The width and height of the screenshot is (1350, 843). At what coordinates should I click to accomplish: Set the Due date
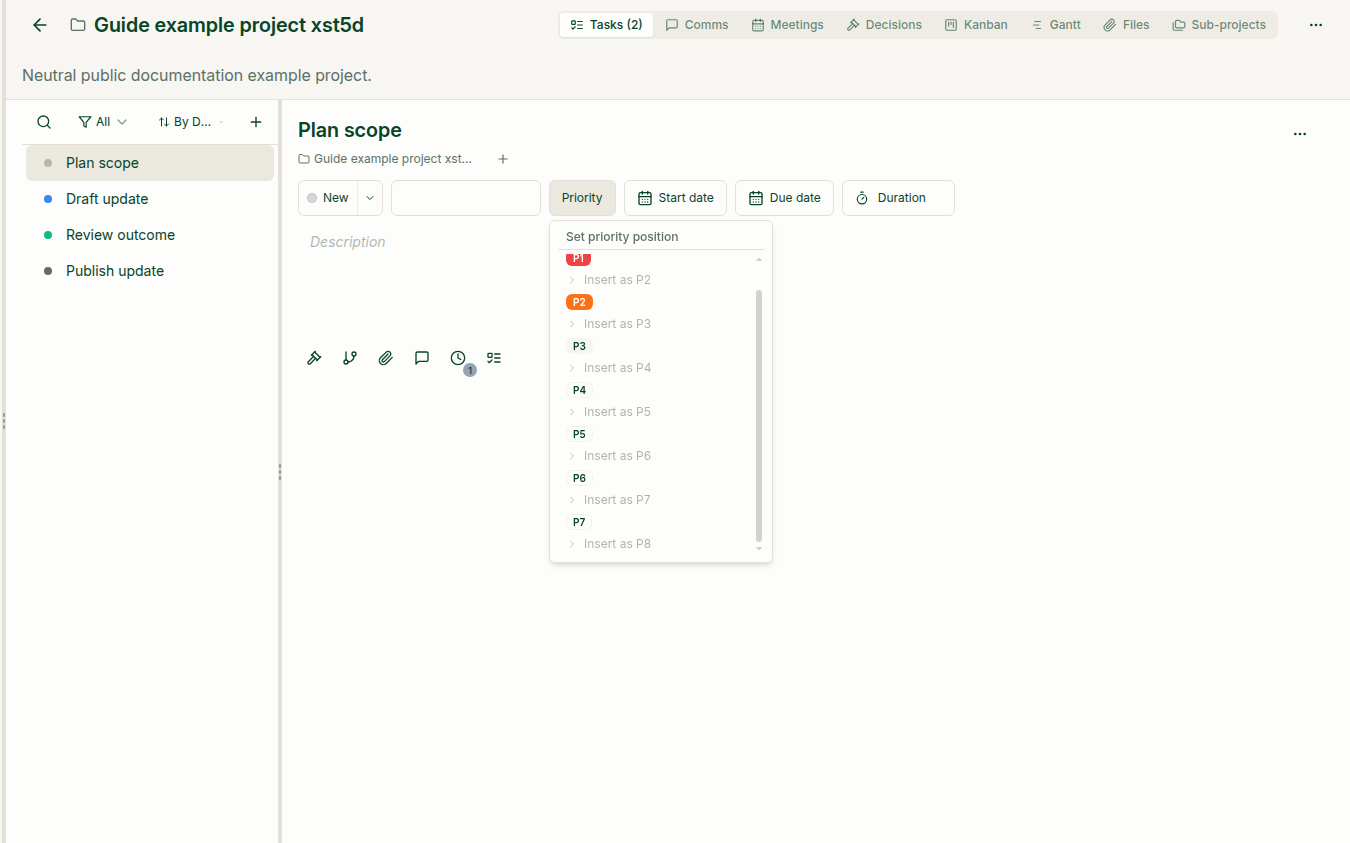(784, 198)
